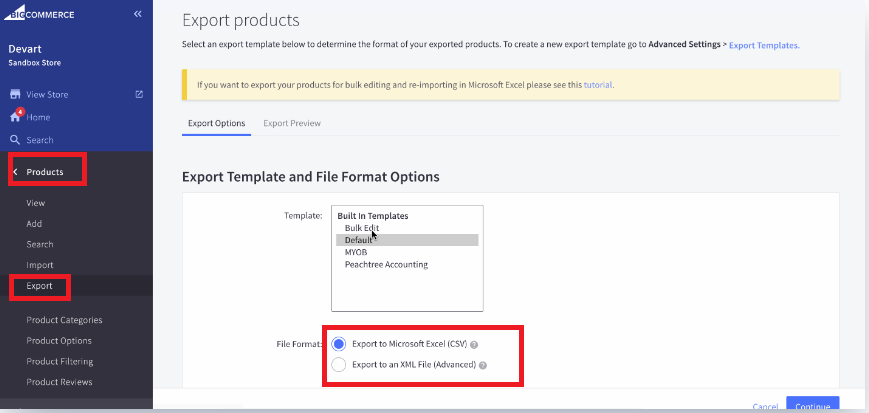The image size is (869, 413).
Task: Select Export to an XML File radio
Action: click(x=338, y=365)
